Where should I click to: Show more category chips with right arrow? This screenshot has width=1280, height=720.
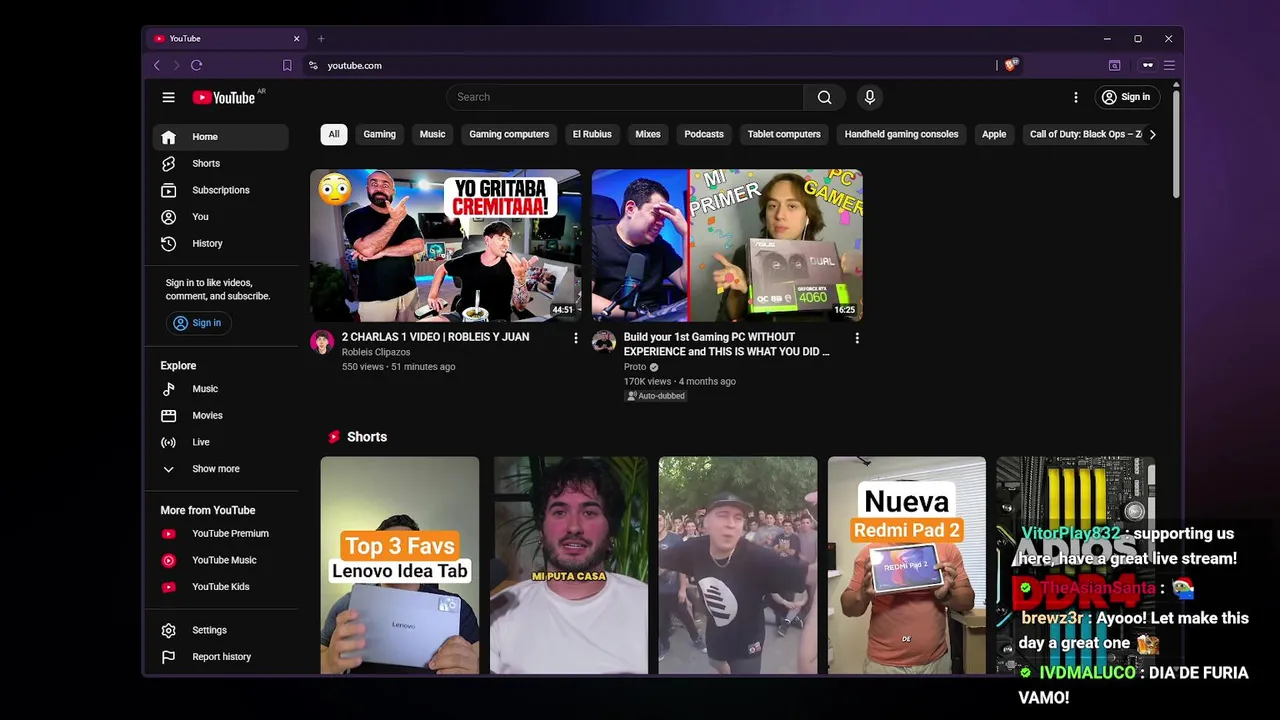pyautogui.click(x=1152, y=134)
